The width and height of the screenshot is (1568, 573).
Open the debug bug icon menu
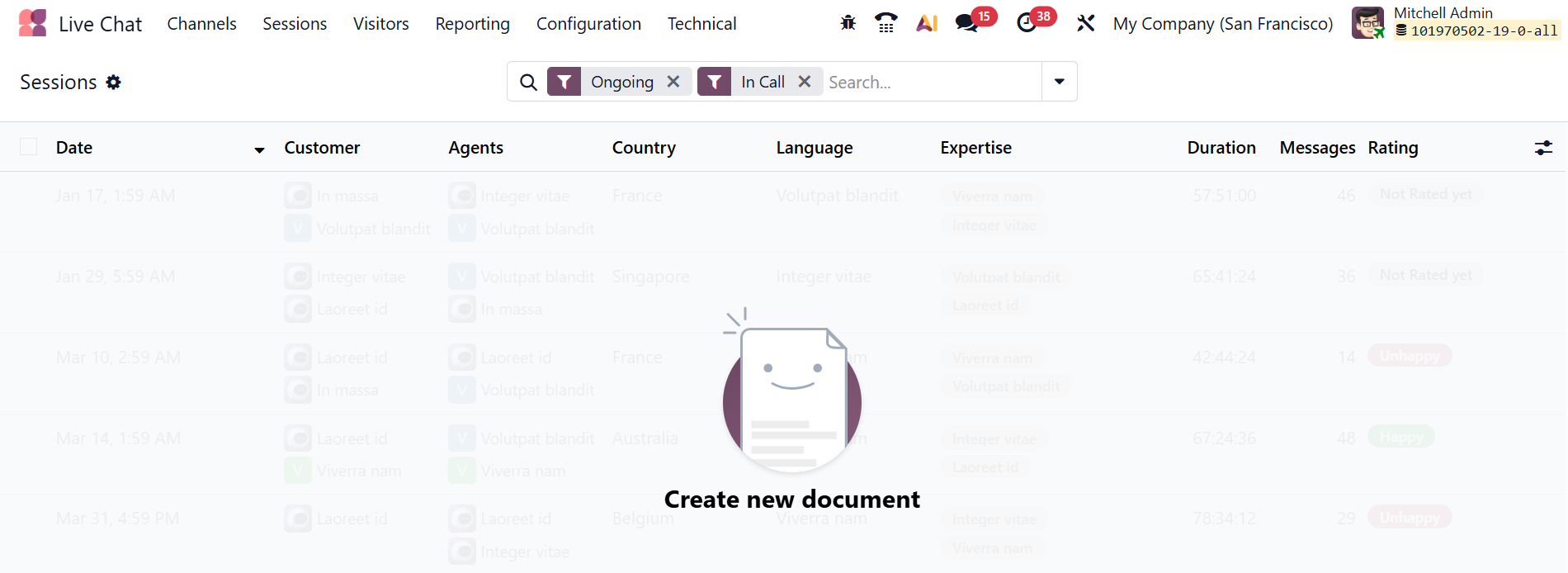tap(848, 23)
